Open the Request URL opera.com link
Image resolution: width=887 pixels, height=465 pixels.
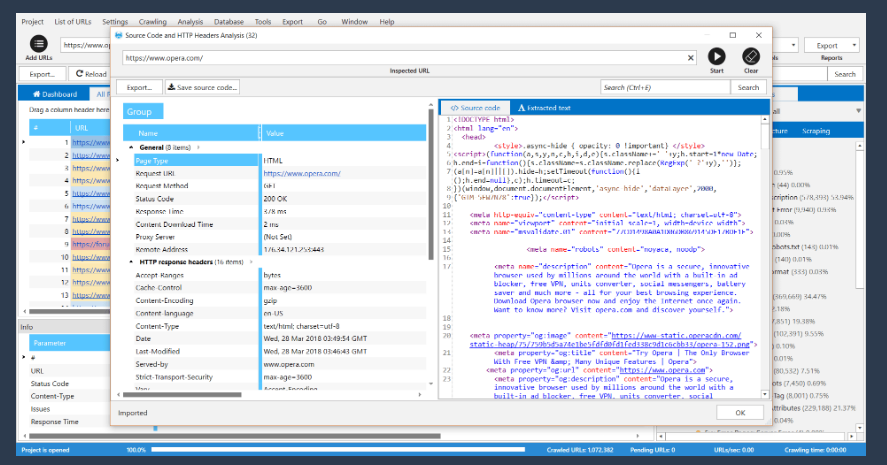tap(302, 174)
